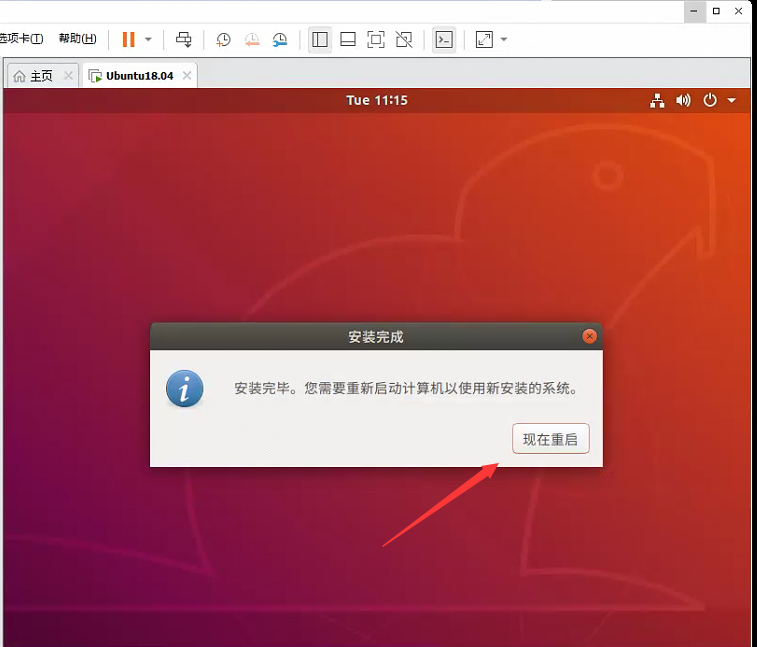Toggle the thumbnail bar view
The height and width of the screenshot is (647, 757).
[348, 40]
